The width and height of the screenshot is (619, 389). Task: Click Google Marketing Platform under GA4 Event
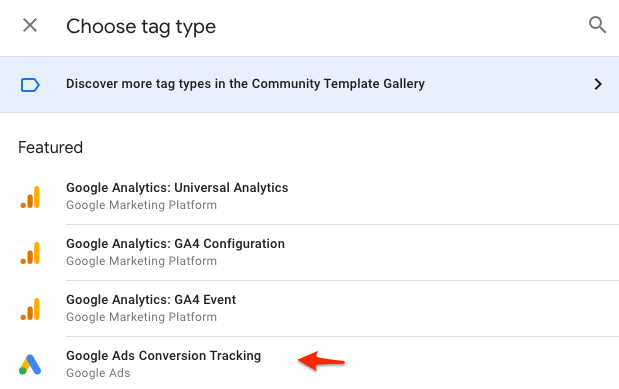141,317
